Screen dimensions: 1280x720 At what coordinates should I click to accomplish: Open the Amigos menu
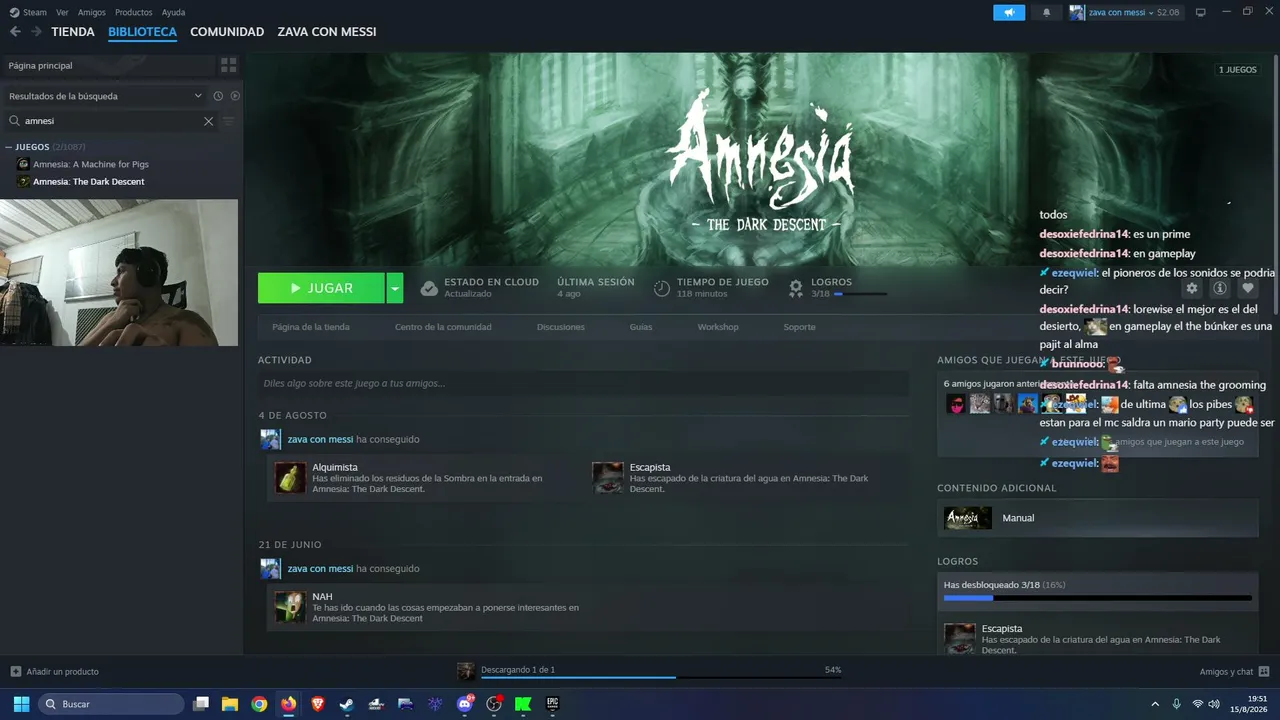92,12
